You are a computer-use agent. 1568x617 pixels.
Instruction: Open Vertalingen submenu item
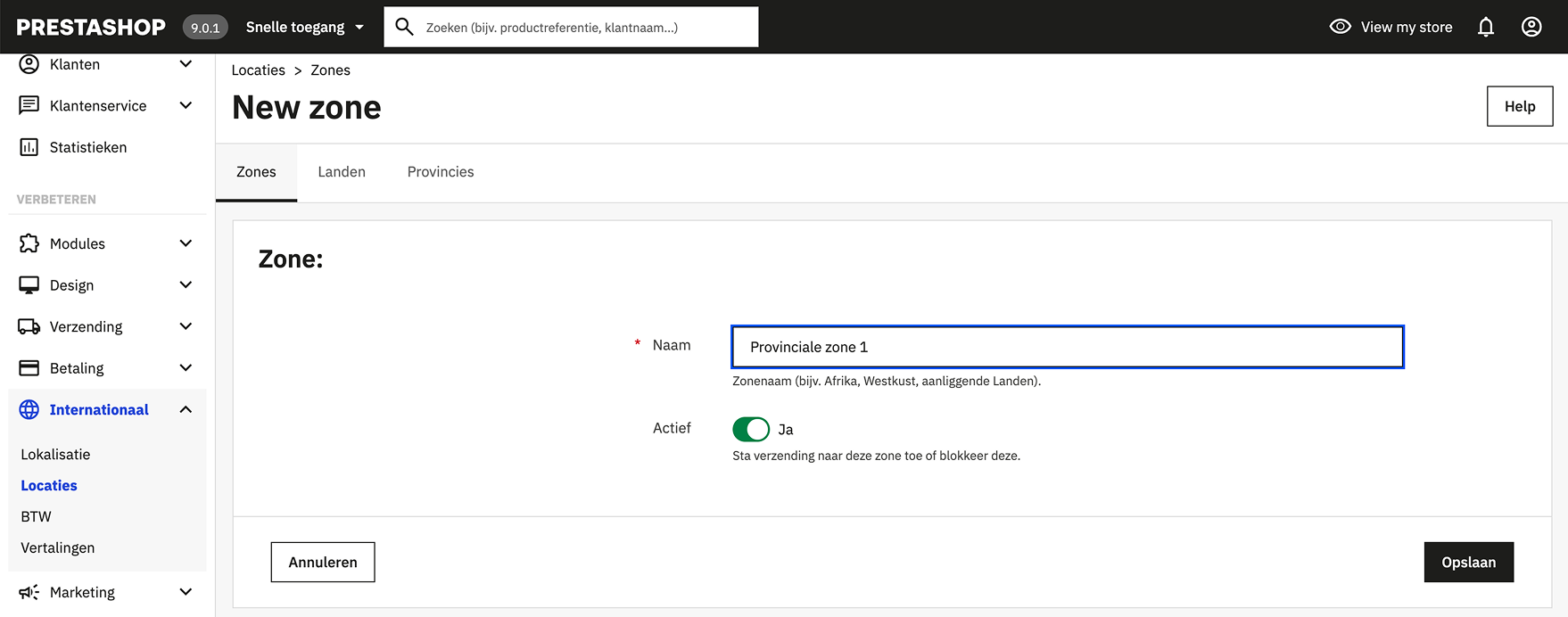58,548
